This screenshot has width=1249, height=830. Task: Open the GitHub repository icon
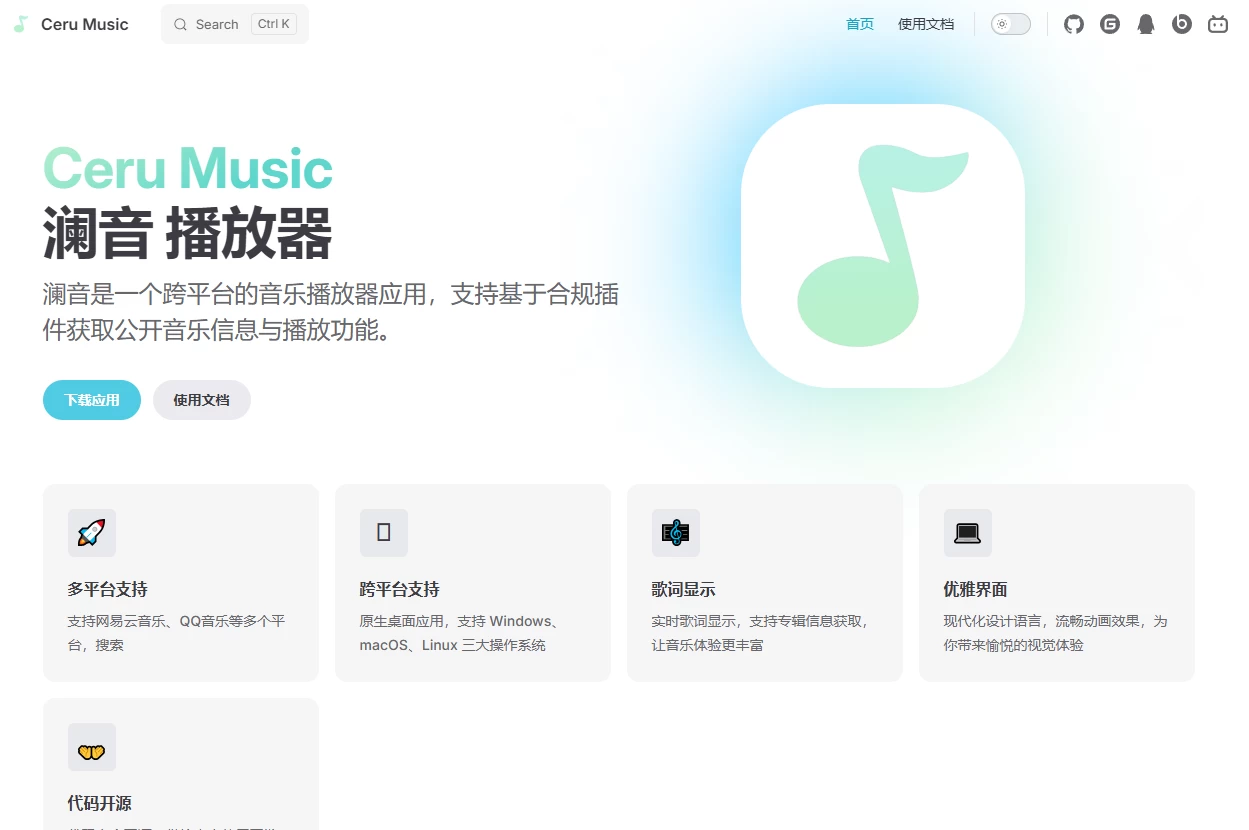(x=1073, y=24)
